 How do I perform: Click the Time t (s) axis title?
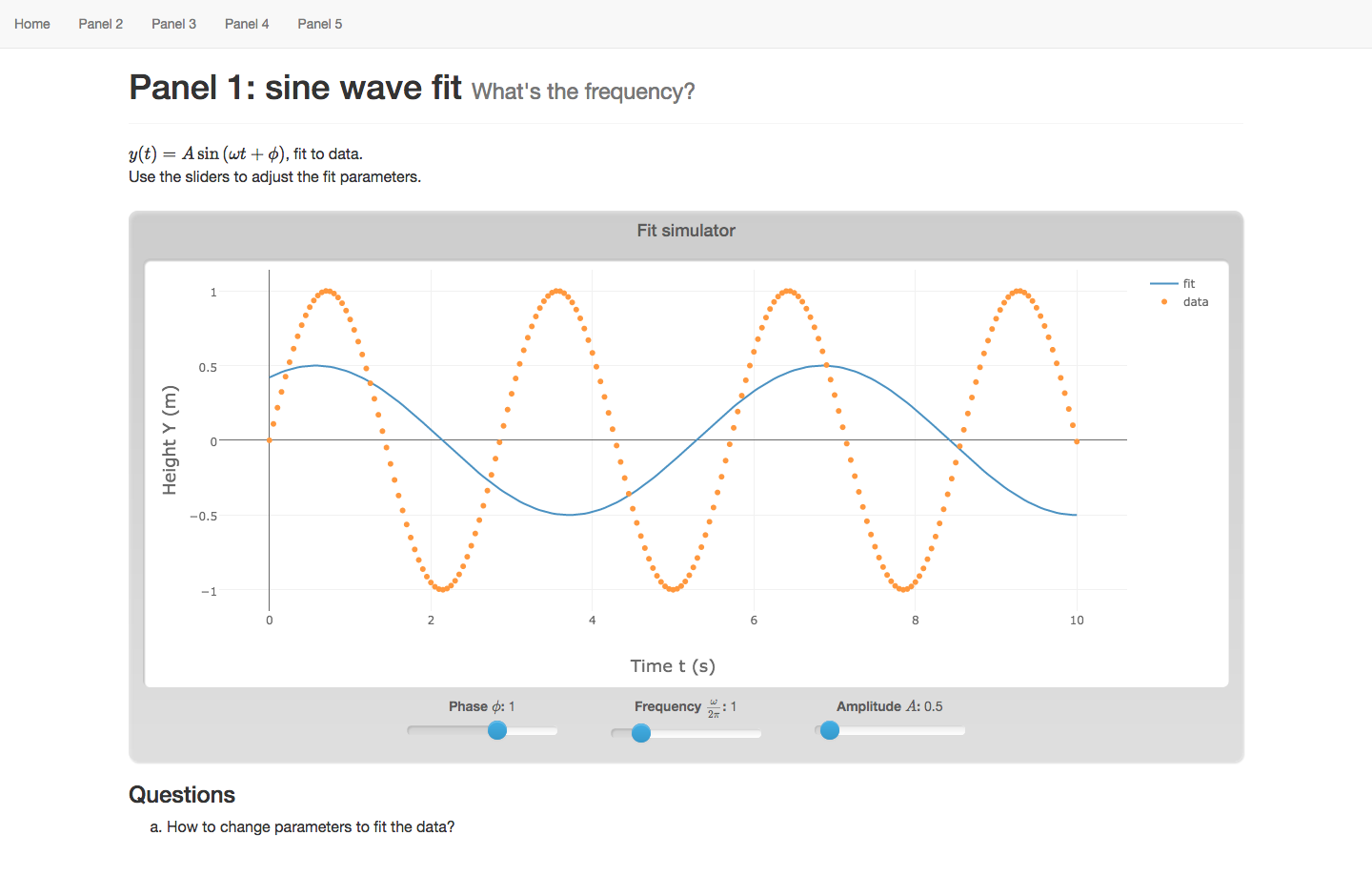[x=673, y=666]
